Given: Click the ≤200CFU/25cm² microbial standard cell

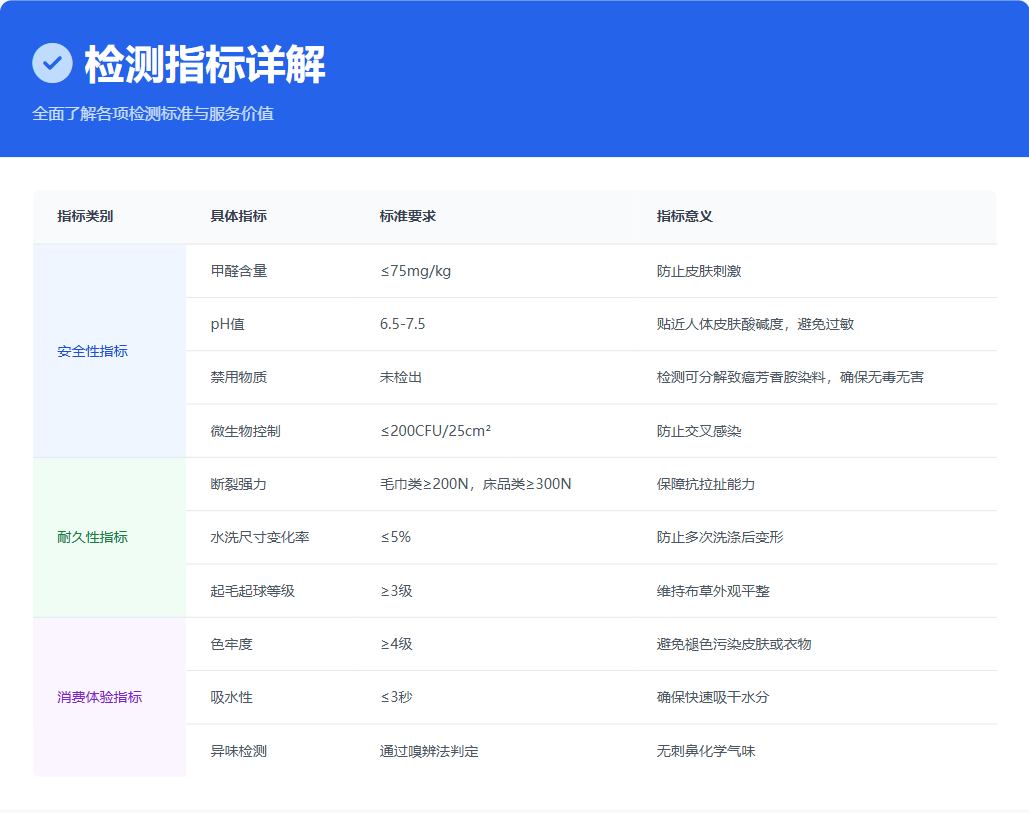Looking at the screenshot, I should [435, 431].
